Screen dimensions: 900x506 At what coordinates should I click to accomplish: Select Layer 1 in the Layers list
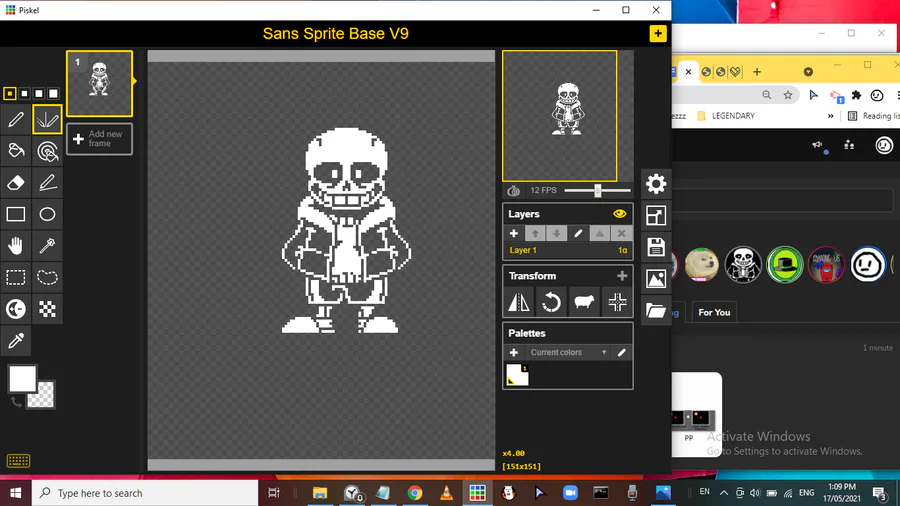pyautogui.click(x=568, y=250)
